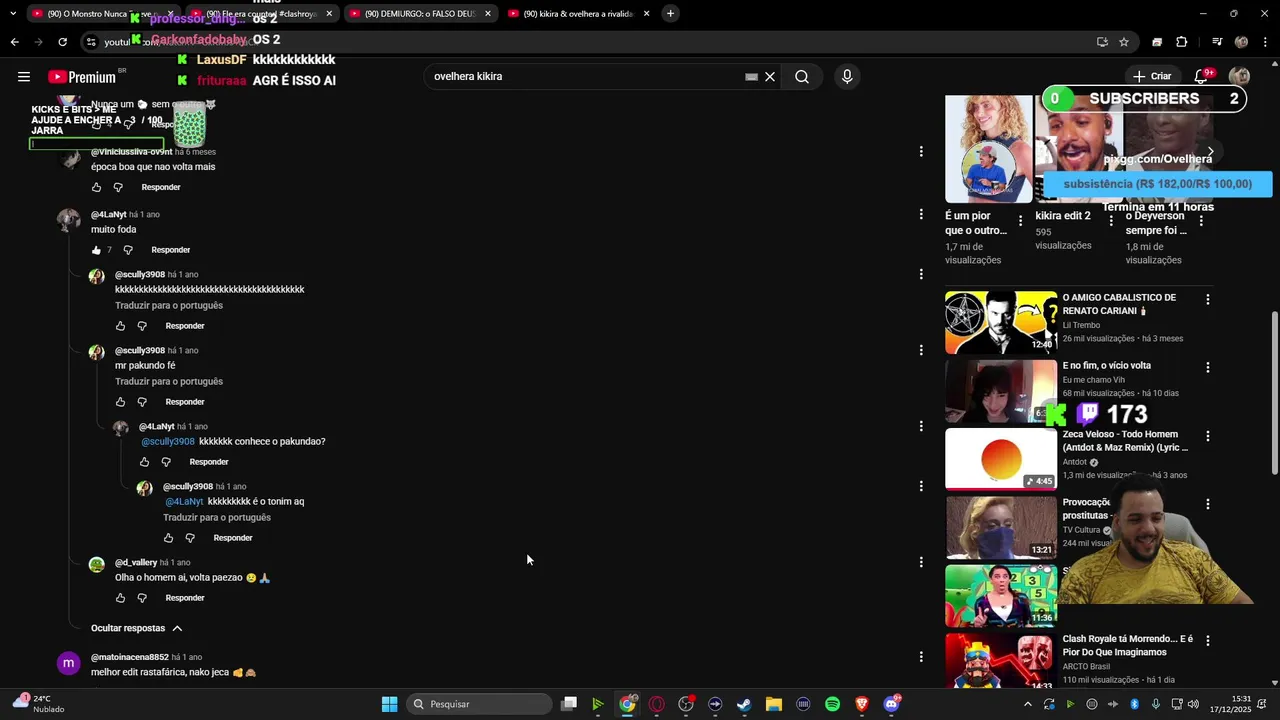1280x720 pixels.
Task: Open Steam from the taskbar
Action: click(x=744, y=704)
